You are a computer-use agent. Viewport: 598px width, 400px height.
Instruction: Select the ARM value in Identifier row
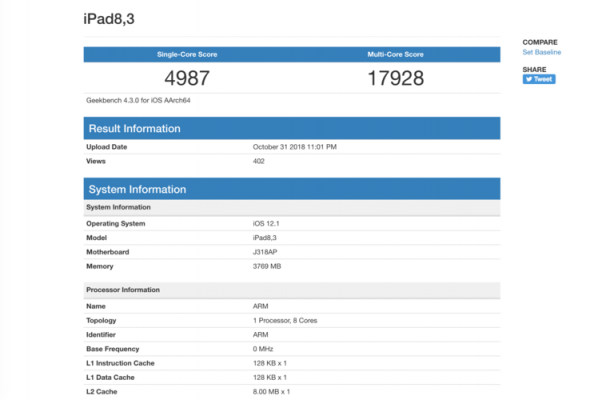[260, 334]
